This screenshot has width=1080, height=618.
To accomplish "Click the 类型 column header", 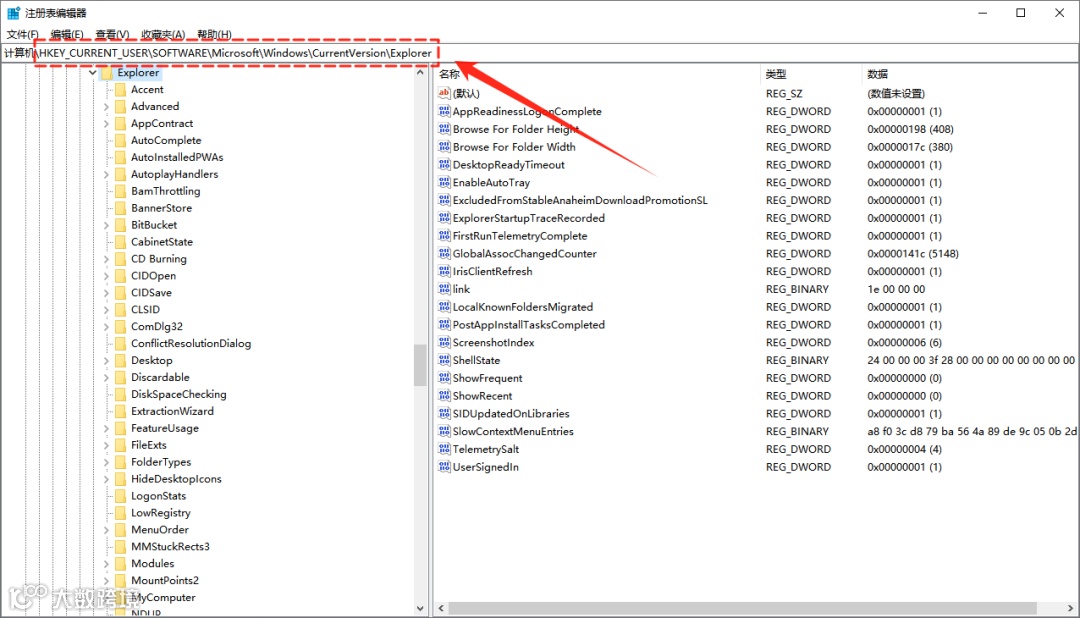I will coord(811,74).
